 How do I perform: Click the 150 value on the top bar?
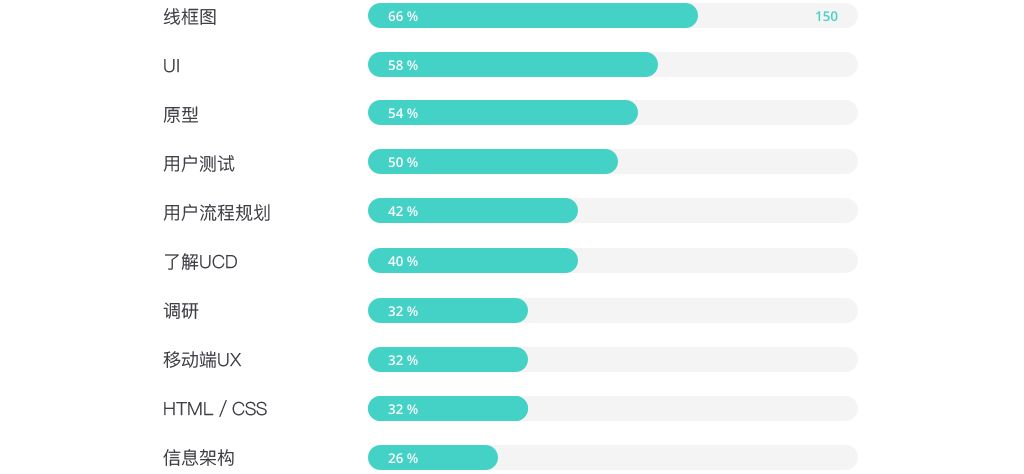point(826,16)
